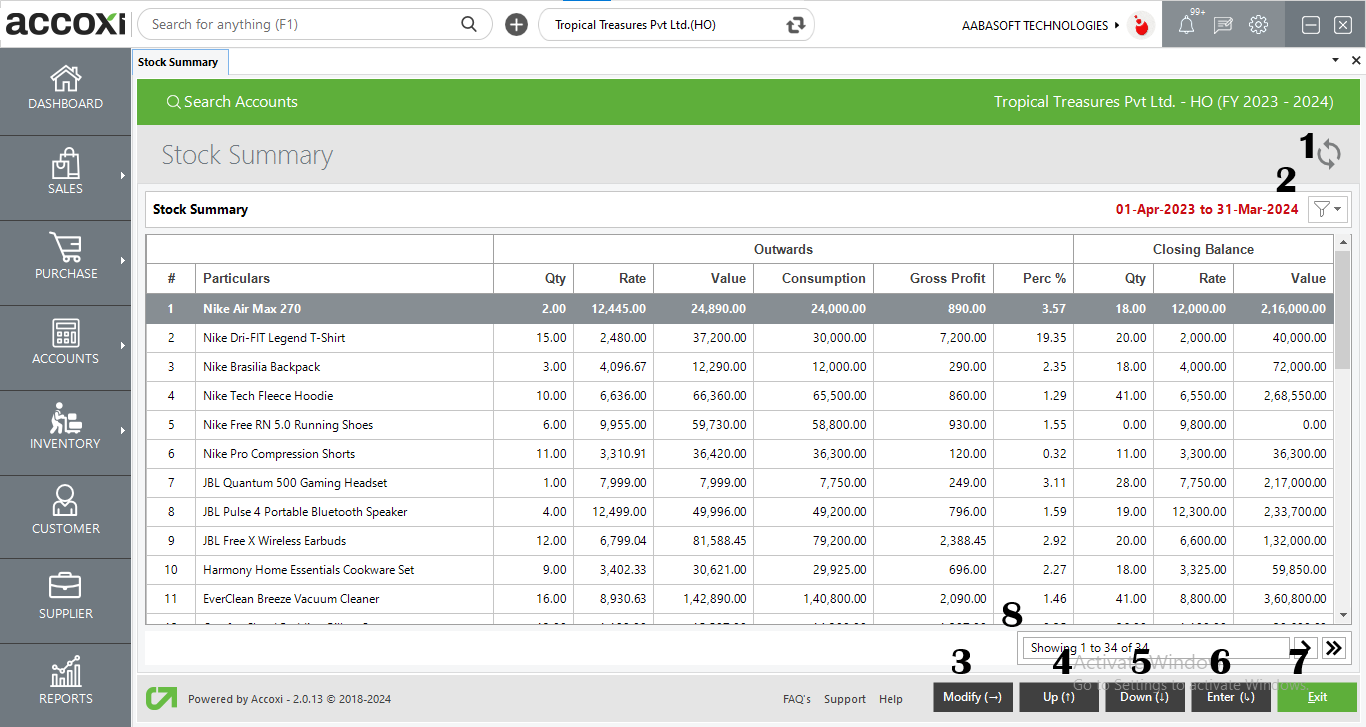This screenshot has height=727, width=1366.
Task: Click the refresh icon beside Stock Summary heading
Action: [1329, 155]
